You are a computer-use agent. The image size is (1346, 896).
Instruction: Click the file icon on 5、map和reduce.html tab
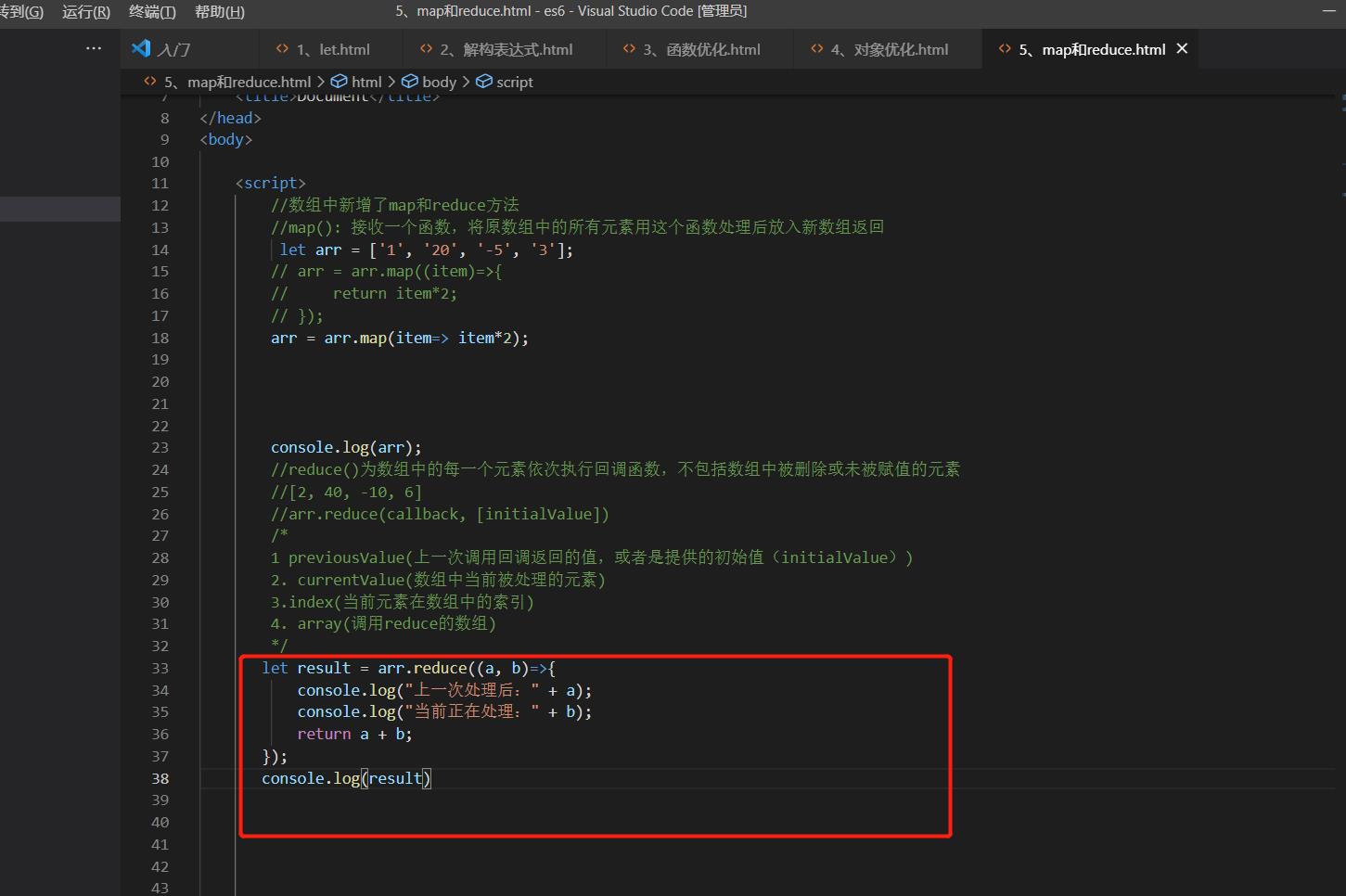(x=1005, y=49)
